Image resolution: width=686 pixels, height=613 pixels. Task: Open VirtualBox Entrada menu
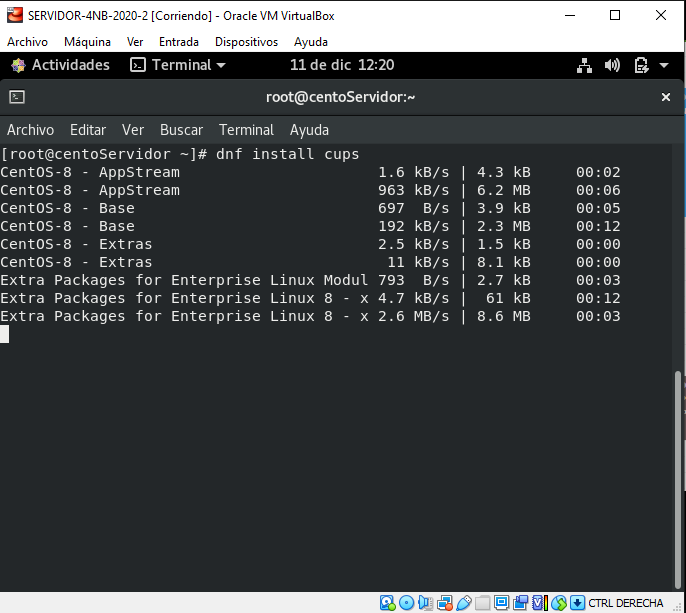point(178,42)
